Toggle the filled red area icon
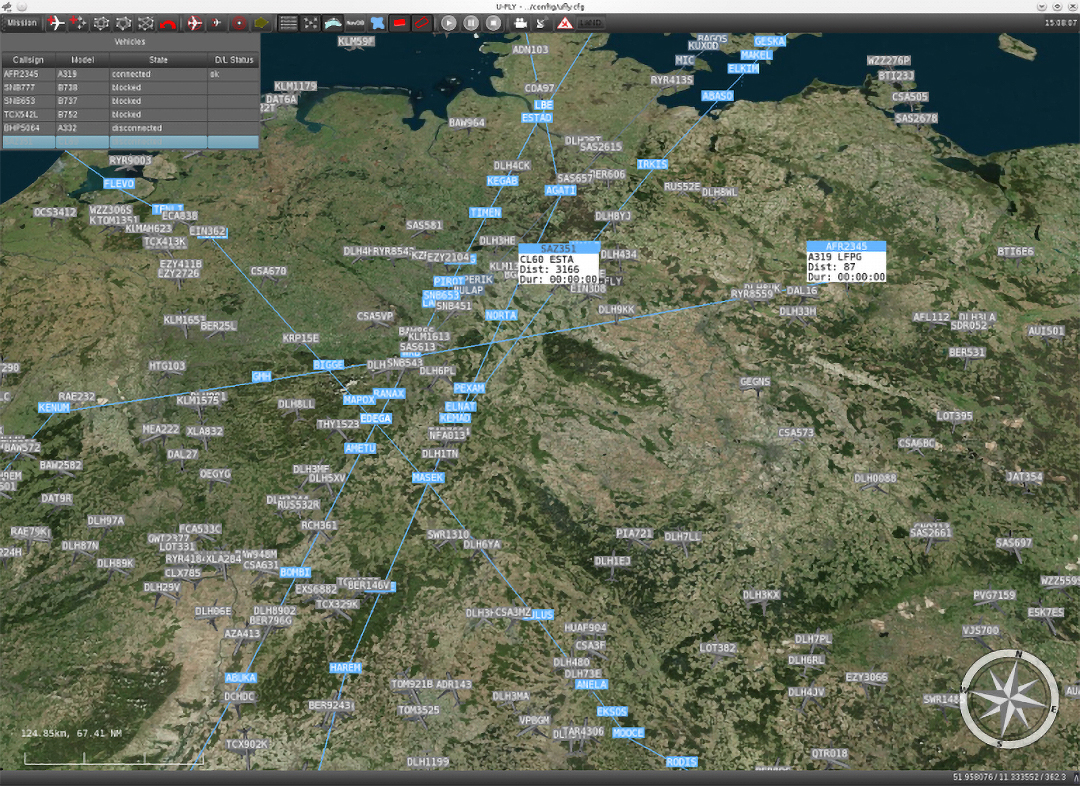 point(400,22)
